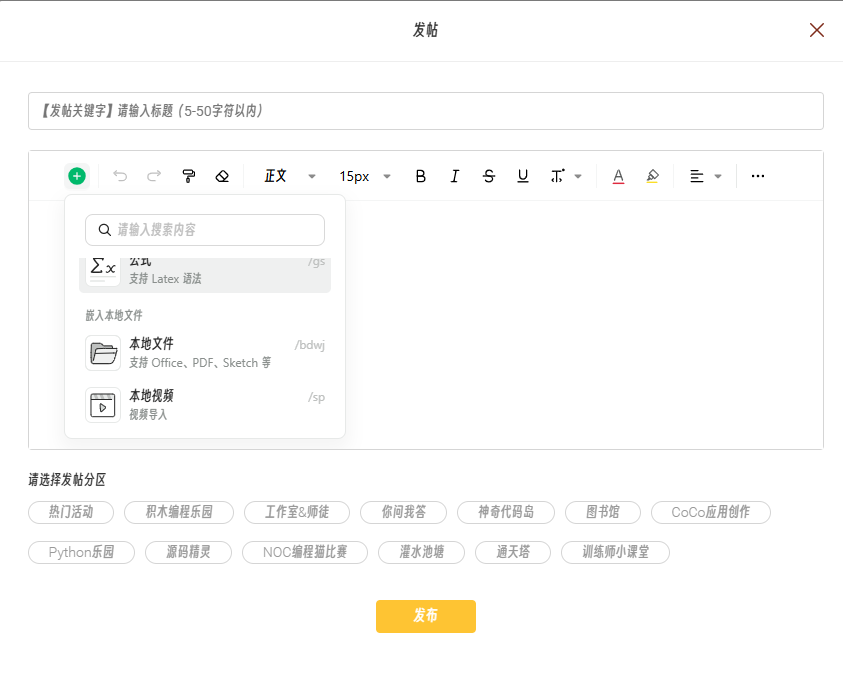Viewport: 843px width, 673px height.
Task: Click the local file folder icon
Action: pyautogui.click(x=103, y=353)
